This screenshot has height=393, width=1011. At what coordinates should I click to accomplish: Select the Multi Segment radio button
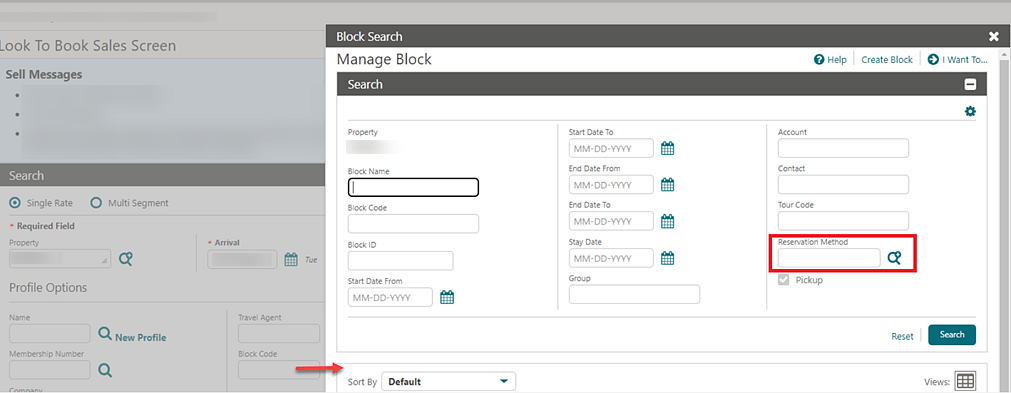click(x=96, y=203)
